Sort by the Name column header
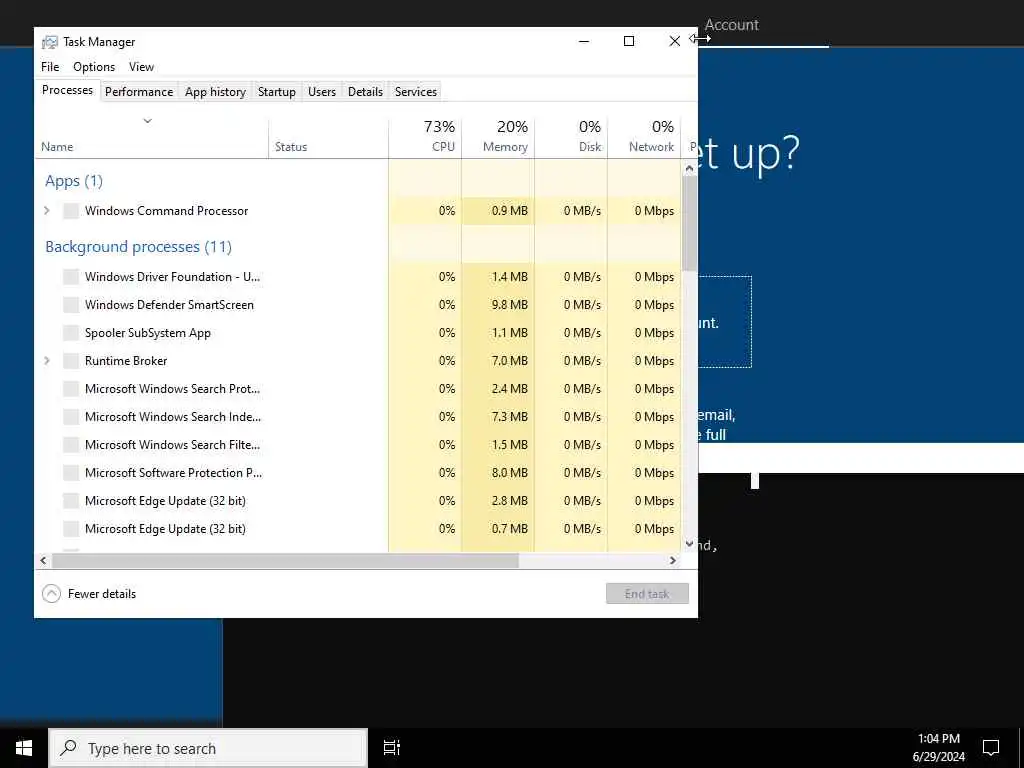The image size is (1024, 768). tap(152, 136)
